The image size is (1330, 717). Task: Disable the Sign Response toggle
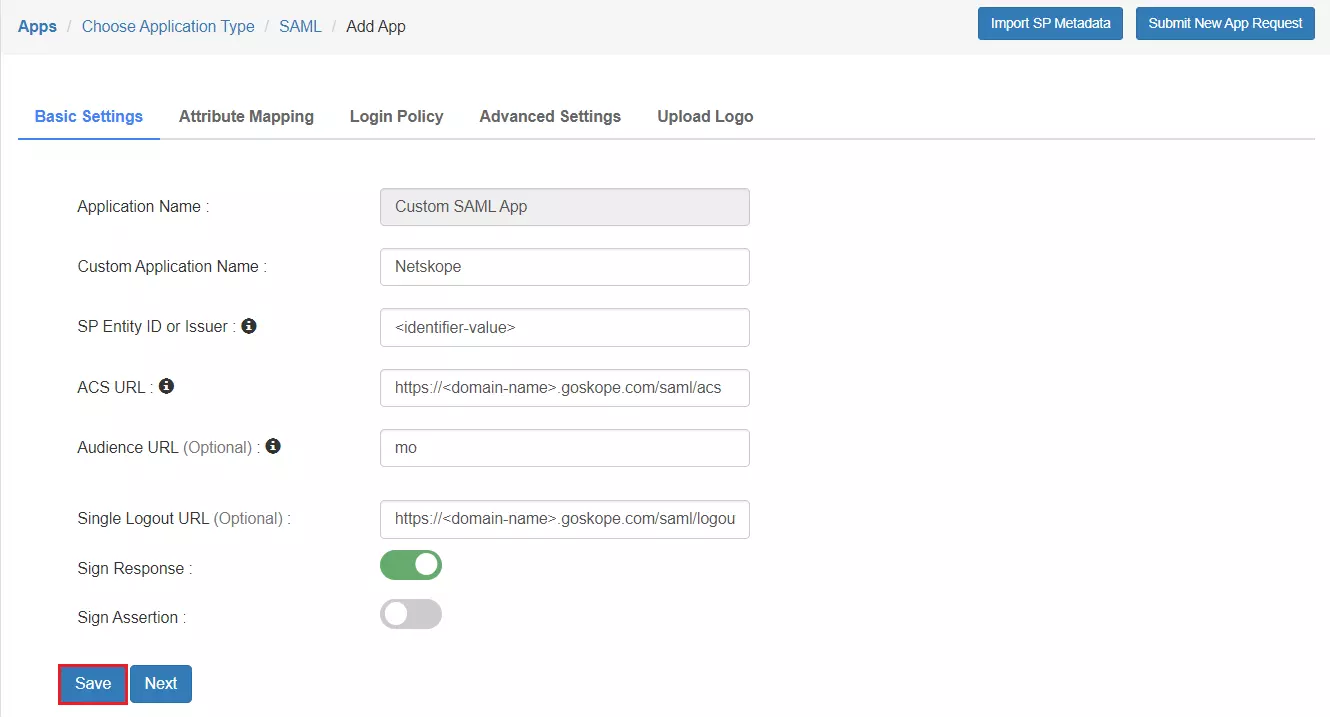coord(411,565)
